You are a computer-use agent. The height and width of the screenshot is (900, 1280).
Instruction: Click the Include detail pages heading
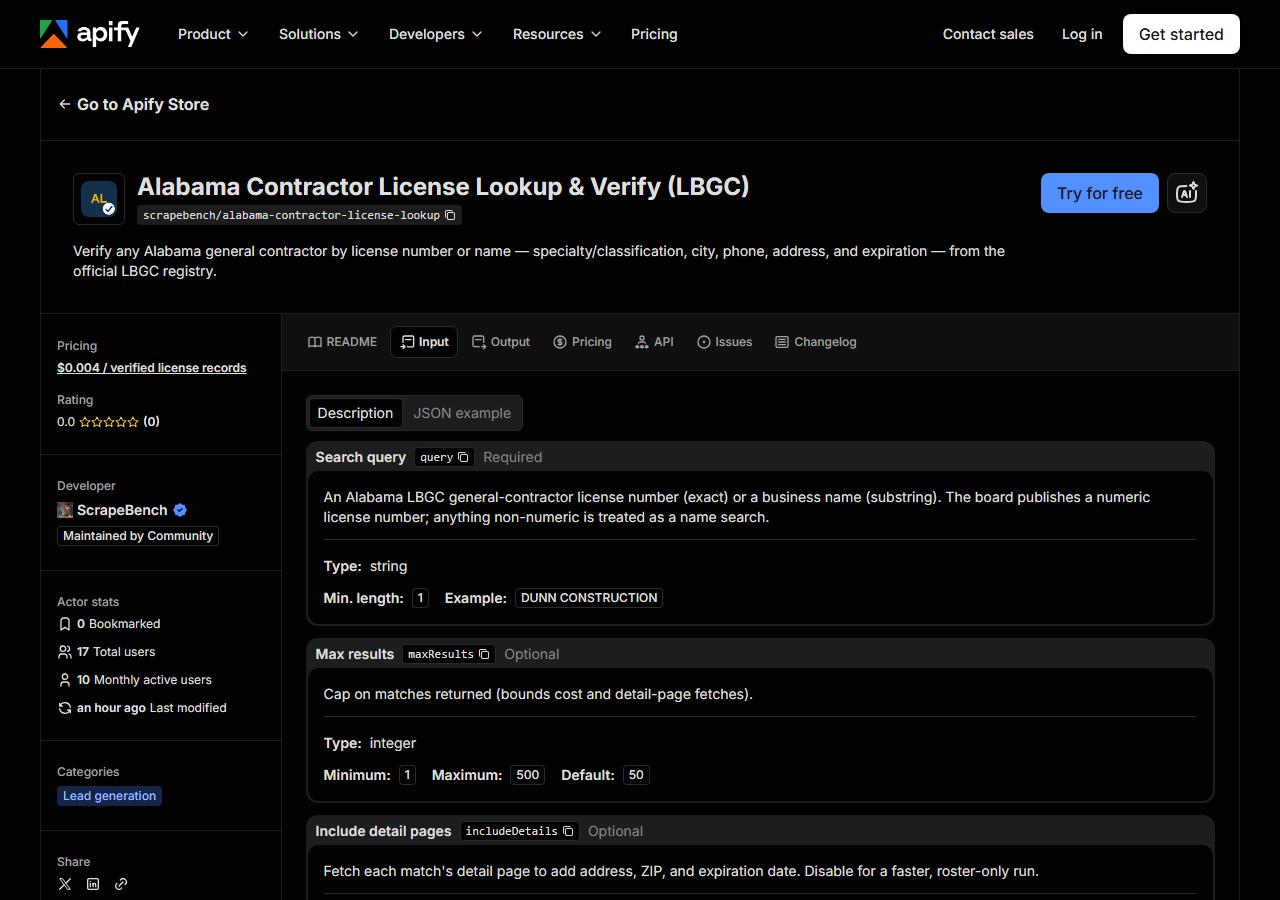click(x=383, y=831)
